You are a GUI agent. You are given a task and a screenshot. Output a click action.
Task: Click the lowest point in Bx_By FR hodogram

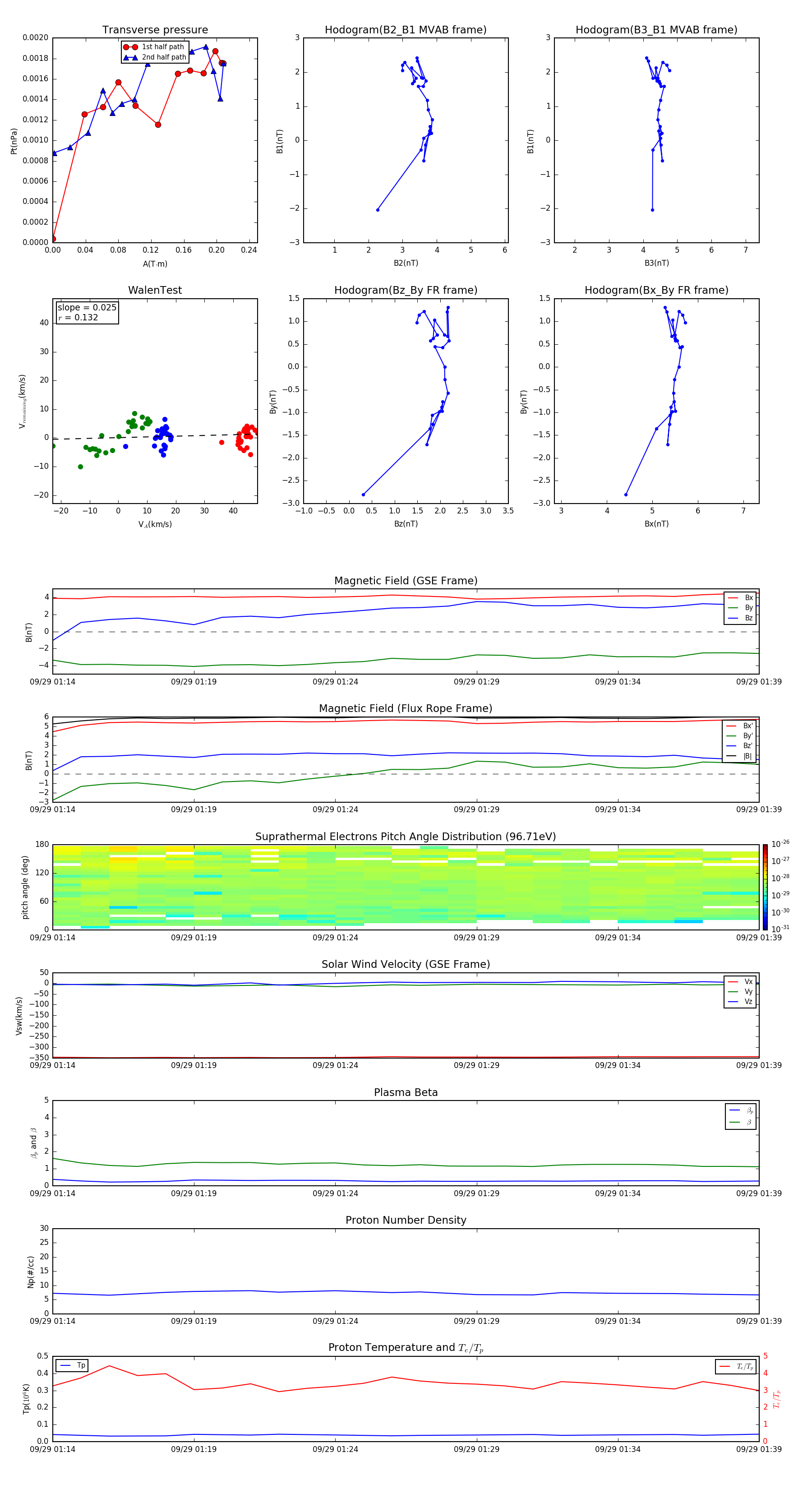[625, 495]
